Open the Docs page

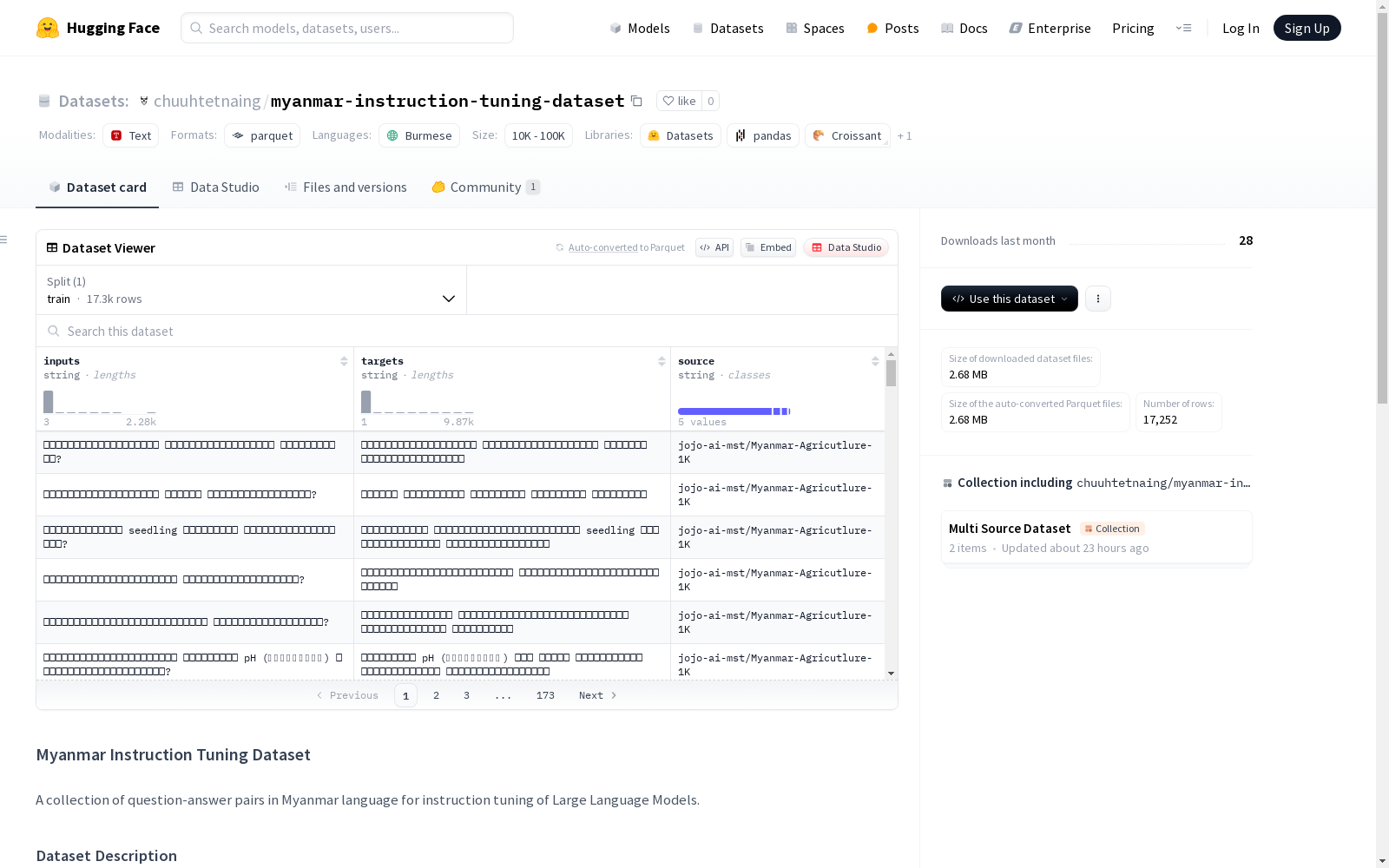[x=964, y=28]
